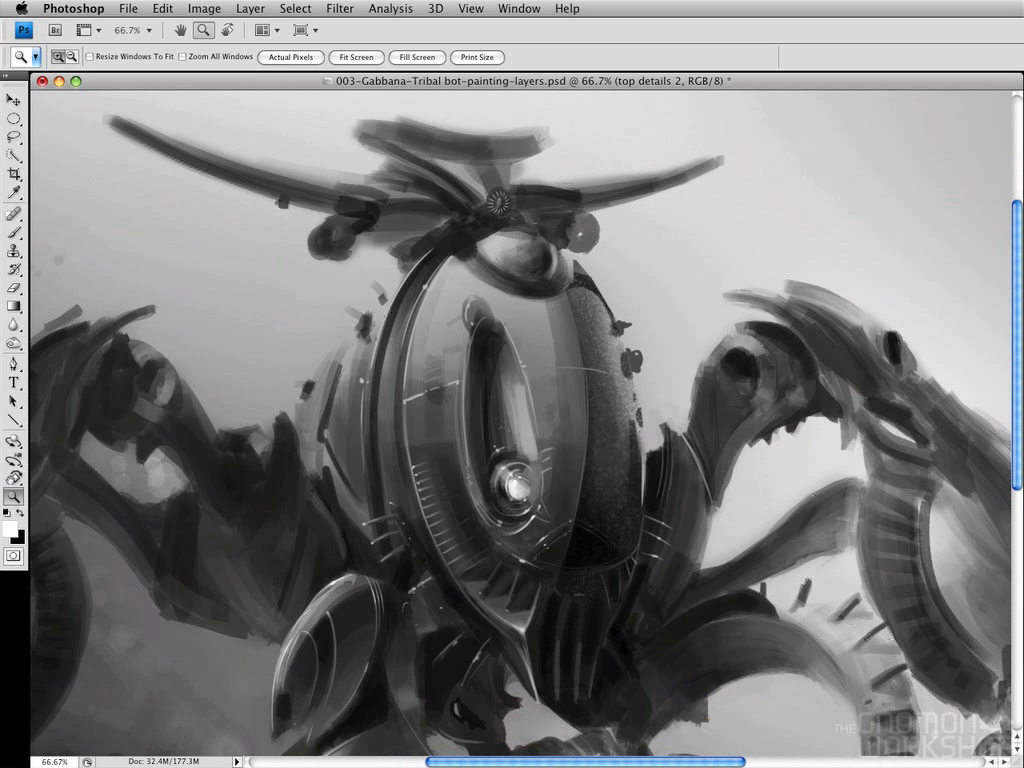This screenshot has height=768, width=1024.
Task: Open the Apple menu
Action: pos(22,8)
